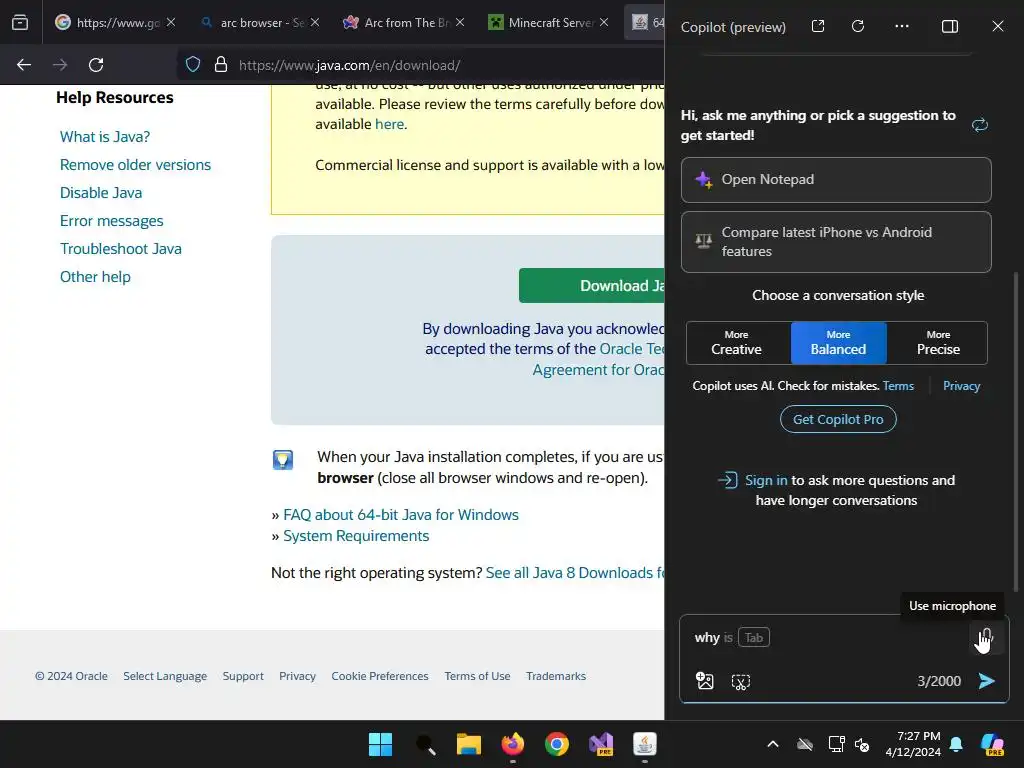Screen dimensions: 1024x768
Task: Open Windows taskbar search
Action: pyautogui.click(x=426, y=744)
